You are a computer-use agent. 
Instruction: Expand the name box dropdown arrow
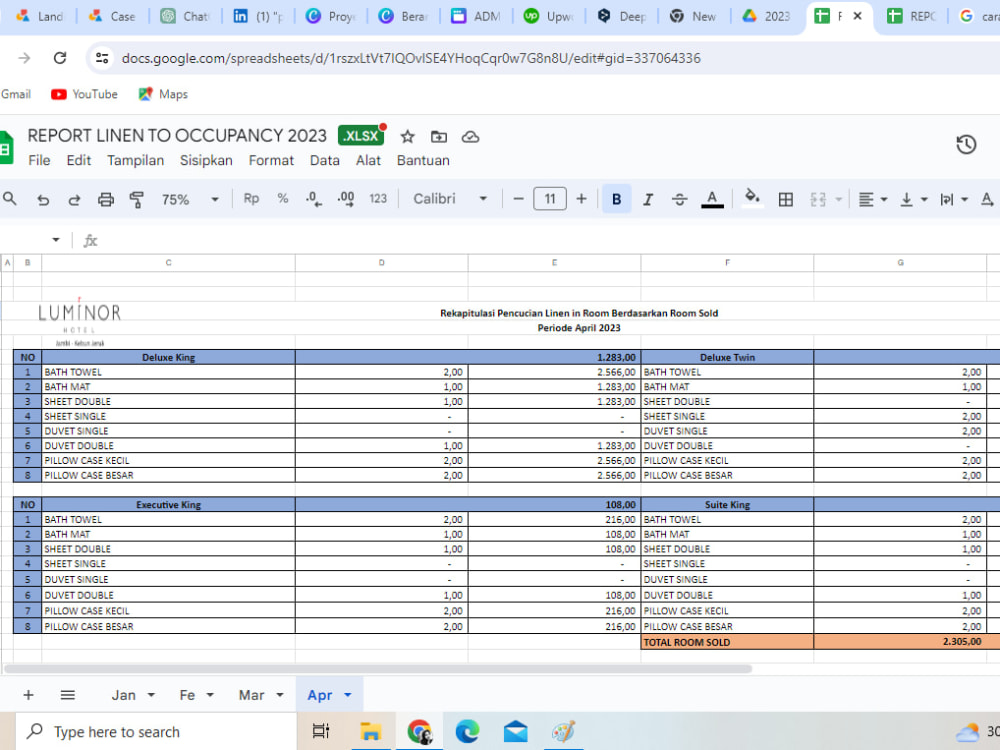(56, 240)
